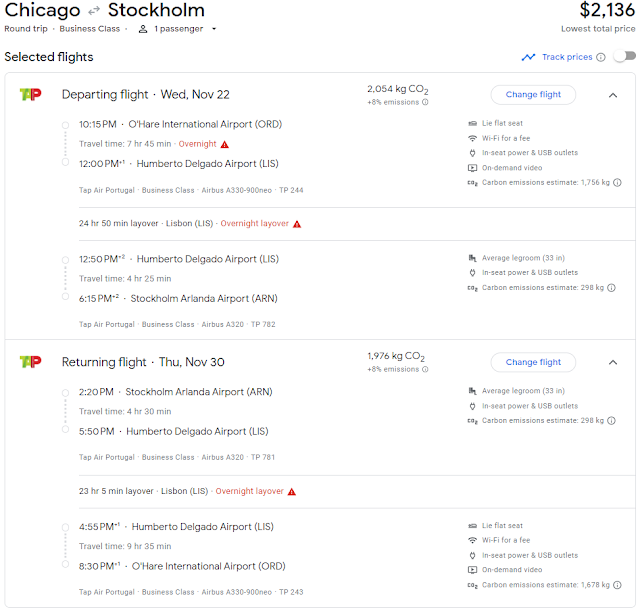Click Returning flight Thu, Nov 30 heading
Viewport: 640px width, 613px height.
click(x=143, y=362)
